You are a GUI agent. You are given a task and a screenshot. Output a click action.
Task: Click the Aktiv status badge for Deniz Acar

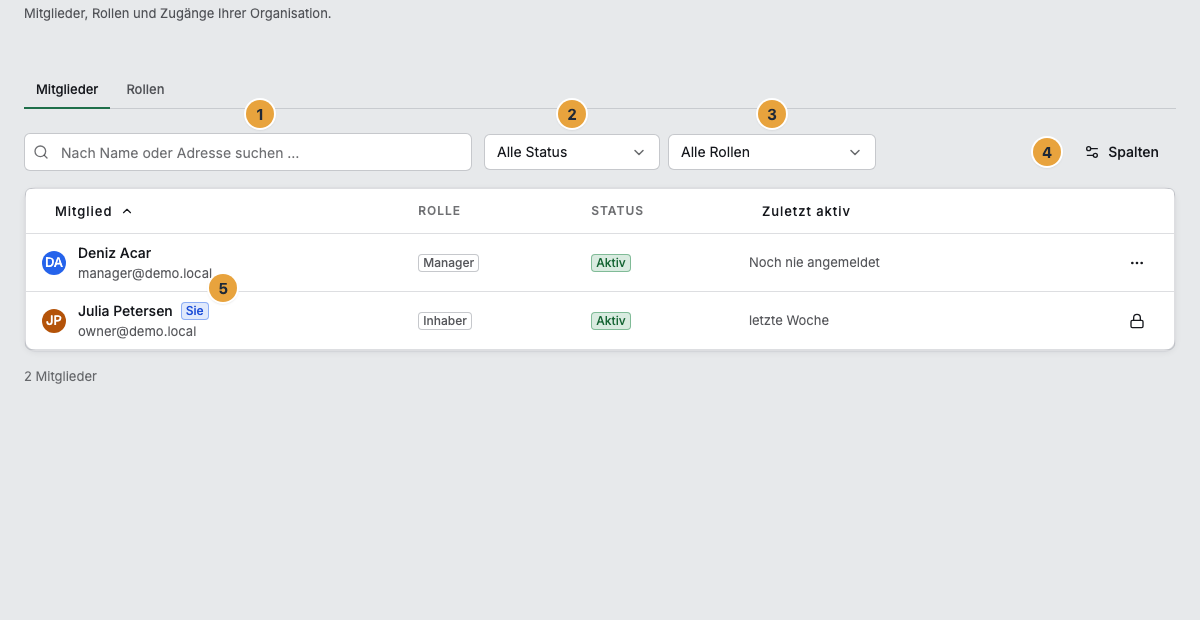tap(611, 263)
